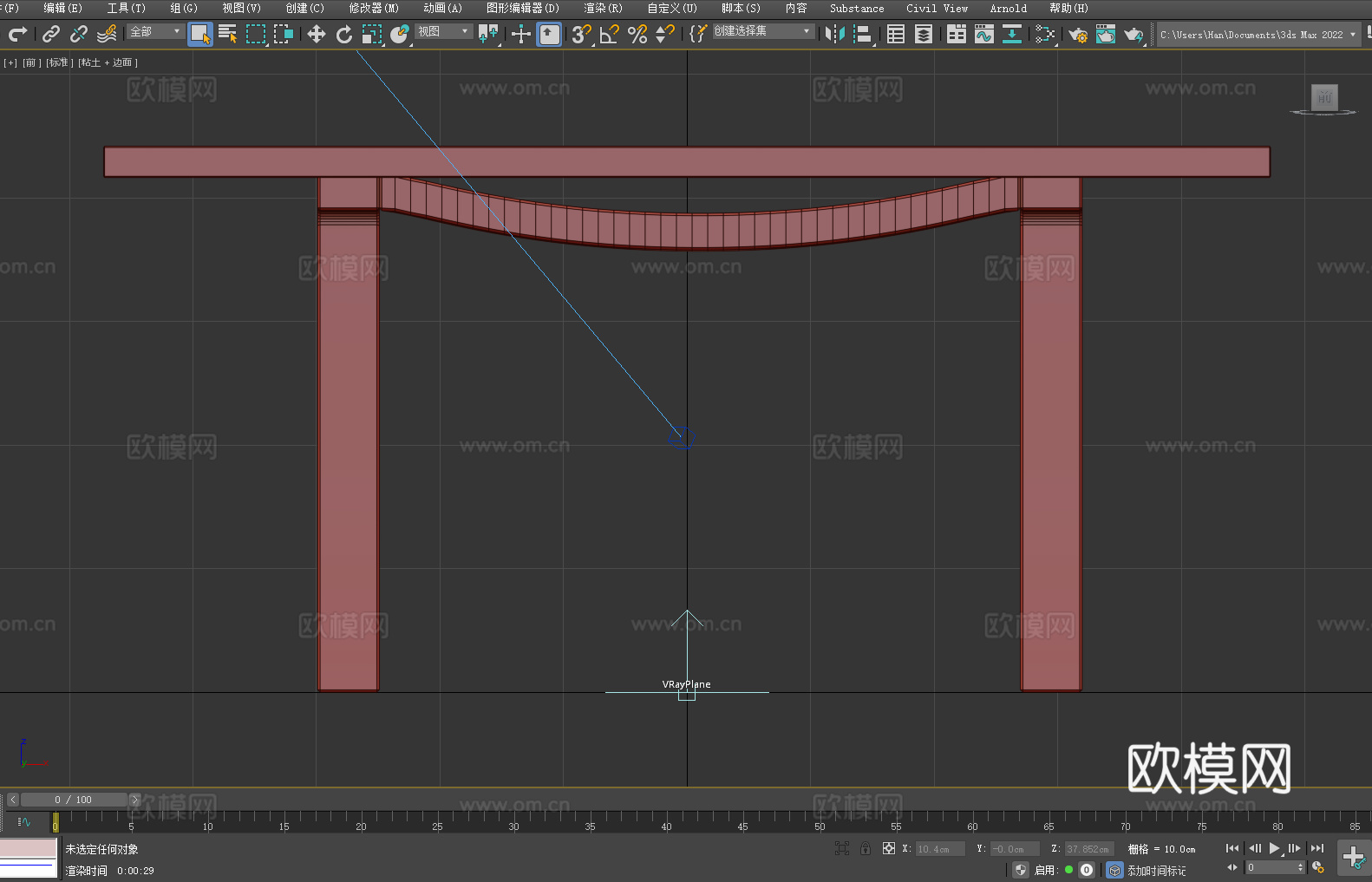The image size is (1372, 882).
Task: Open the selection filter 全部 dropdown
Action: [155, 31]
